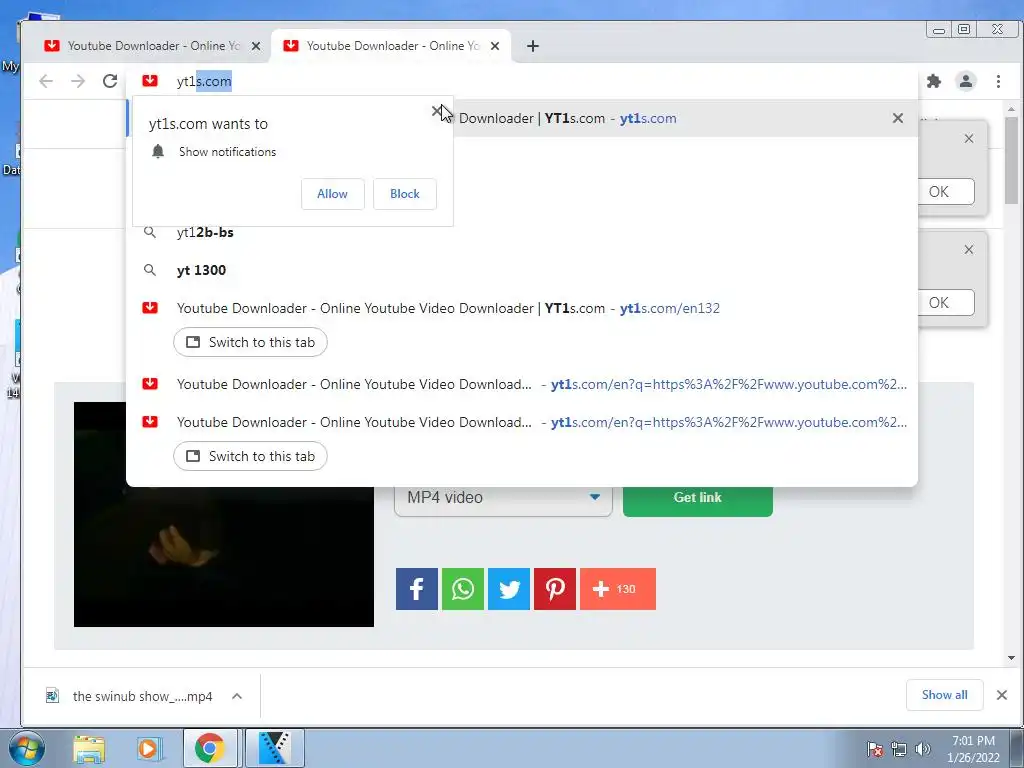Click Show all downloads

coord(944,695)
